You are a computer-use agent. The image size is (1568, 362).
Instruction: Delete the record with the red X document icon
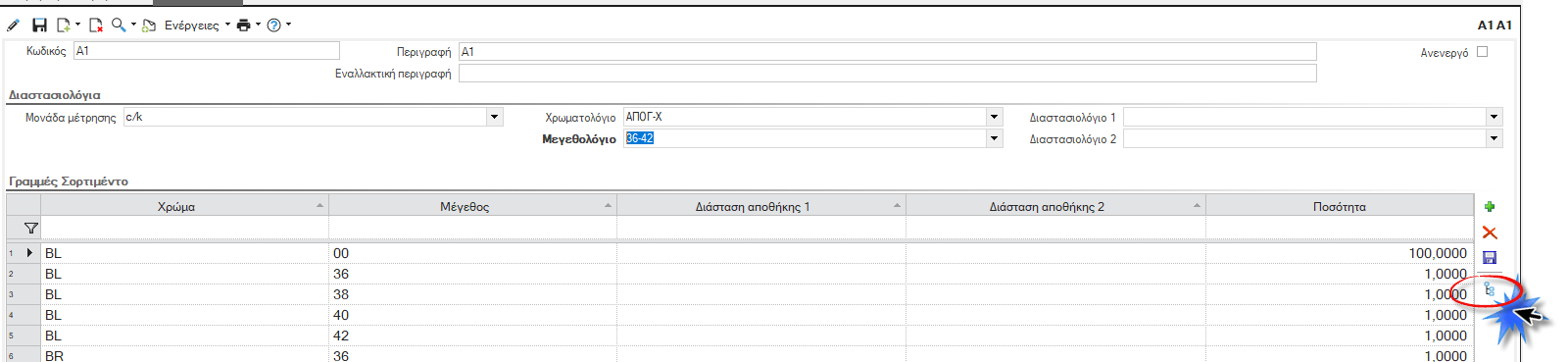click(x=96, y=26)
